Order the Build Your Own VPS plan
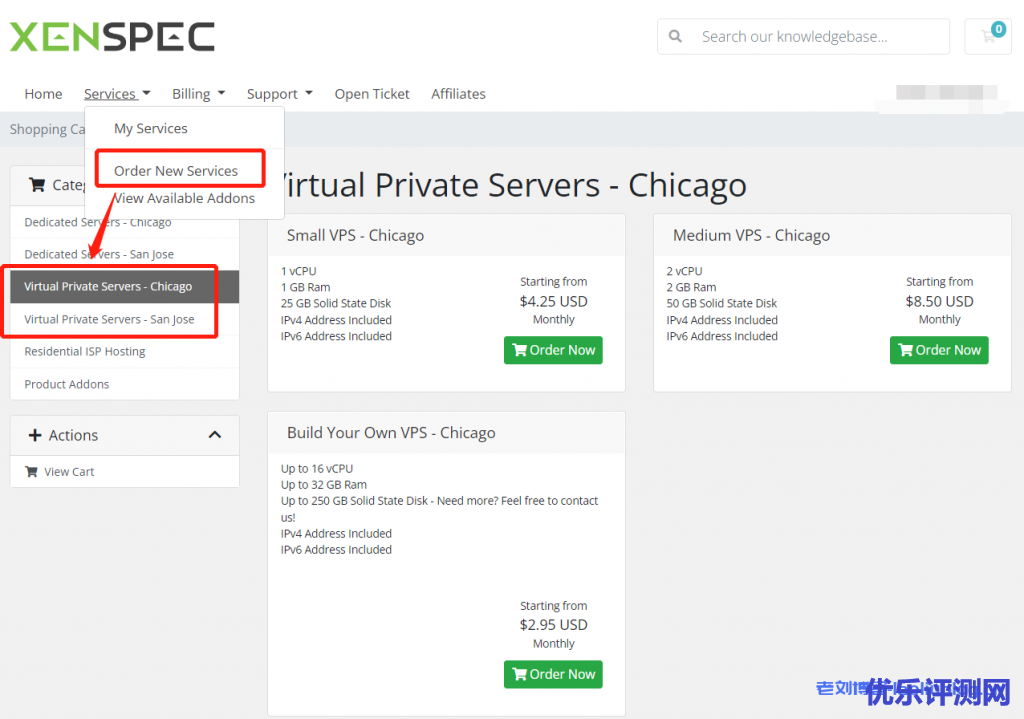The height and width of the screenshot is (719, 1024). [x=553, y=674]
